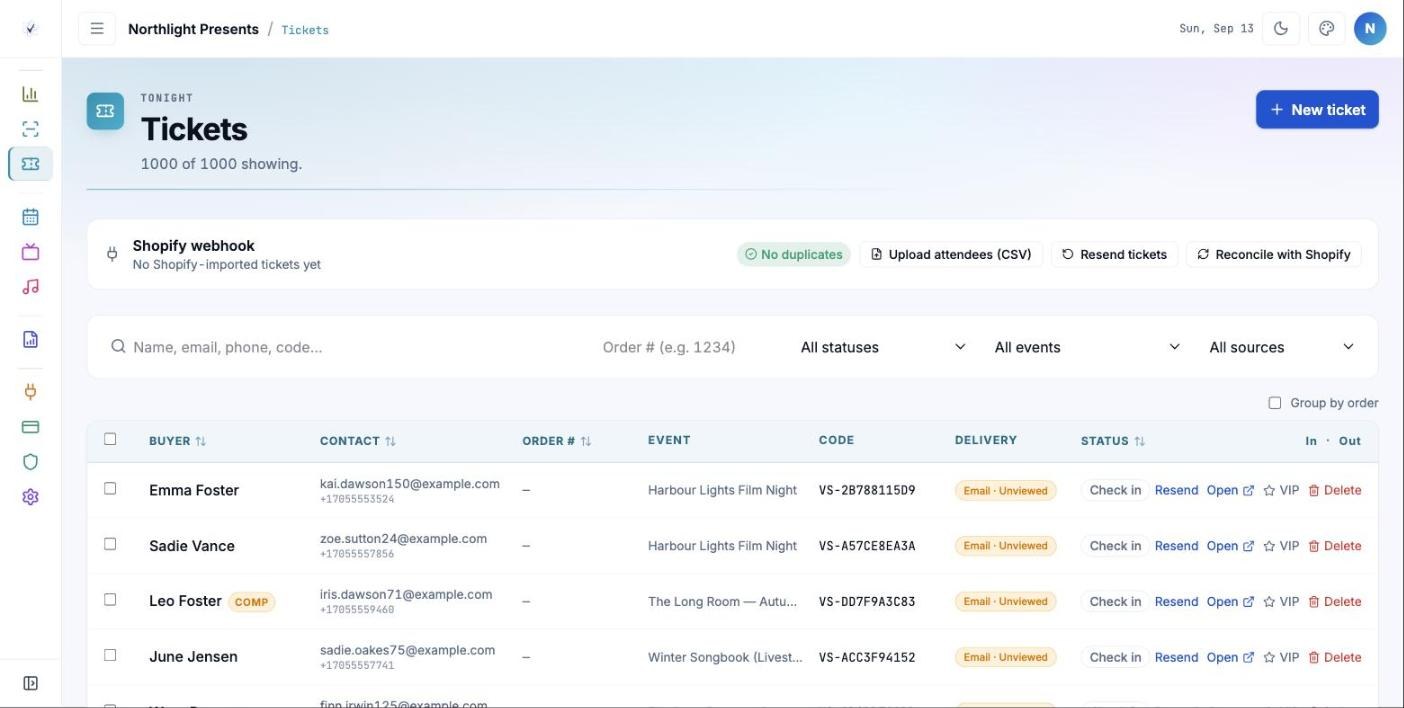Resend Leo Foster's ticket
The width and height of the screenshot is (1404, 708).
point(1176,601)
